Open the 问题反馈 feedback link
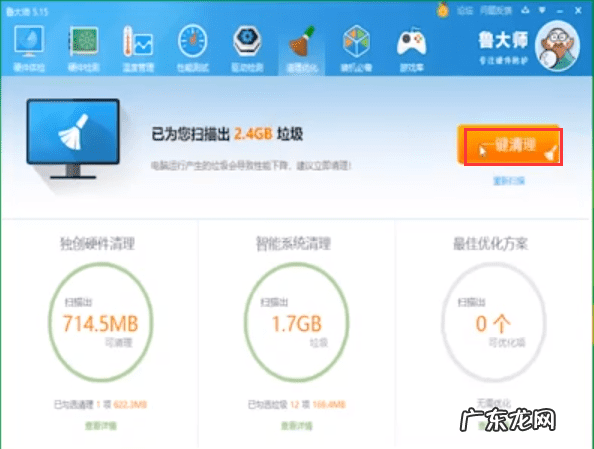Screen dimensions: 594x449 (496, 11)
